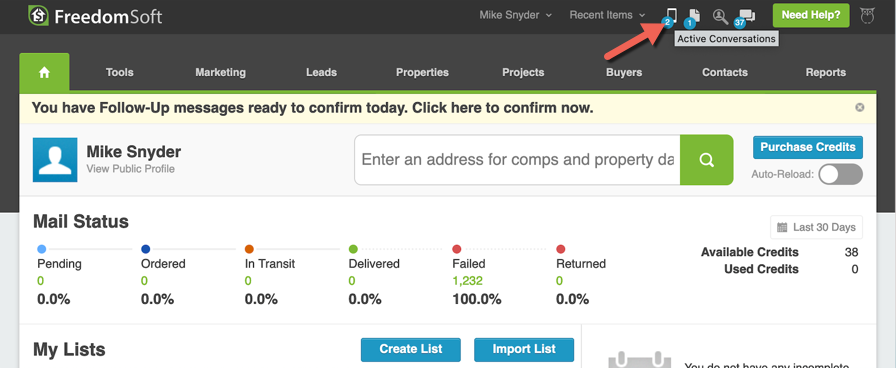
Task: Go to the Home tab icon
Action: [45, 72]
